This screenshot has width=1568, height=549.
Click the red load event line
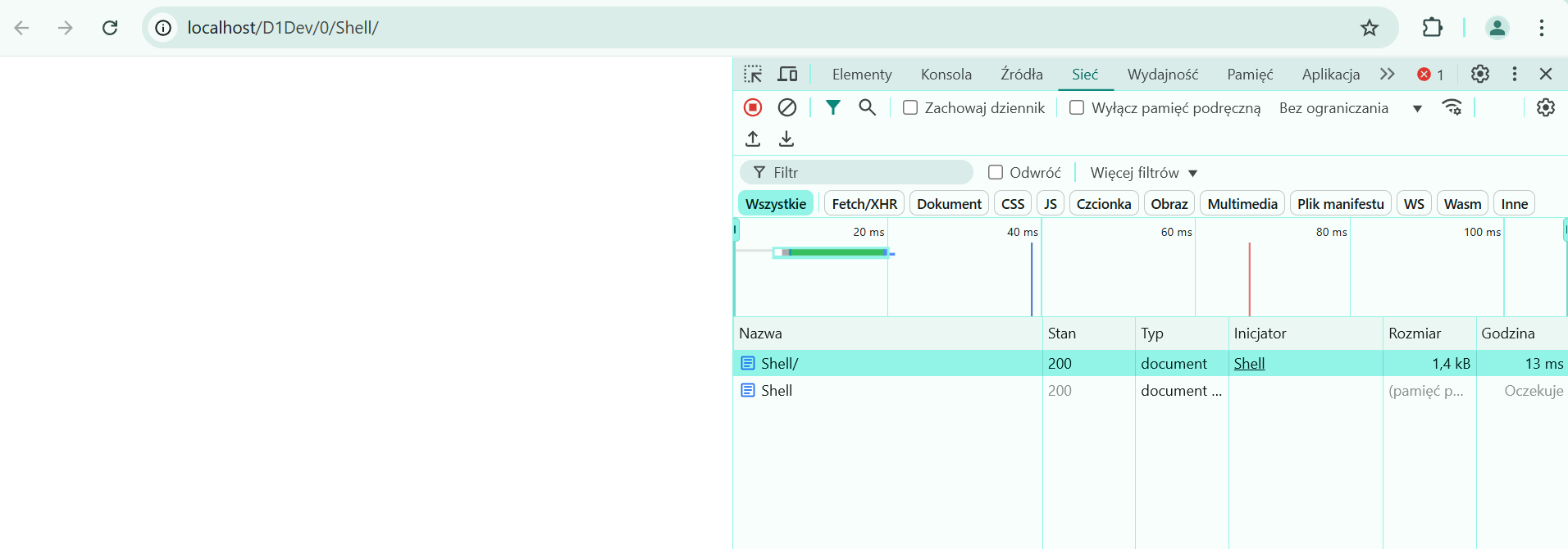pyautogui.click(x=1249, y=279)
